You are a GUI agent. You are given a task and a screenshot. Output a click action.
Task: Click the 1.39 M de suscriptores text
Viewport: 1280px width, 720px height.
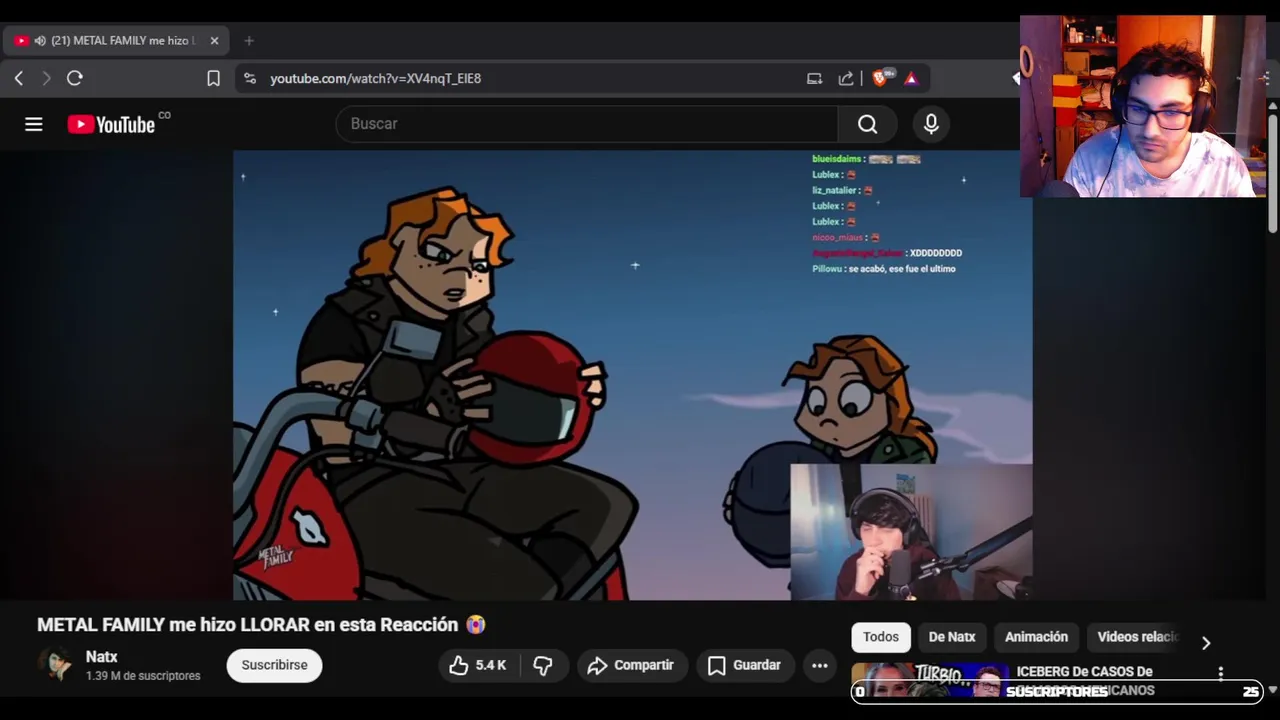tap(143, 676)
